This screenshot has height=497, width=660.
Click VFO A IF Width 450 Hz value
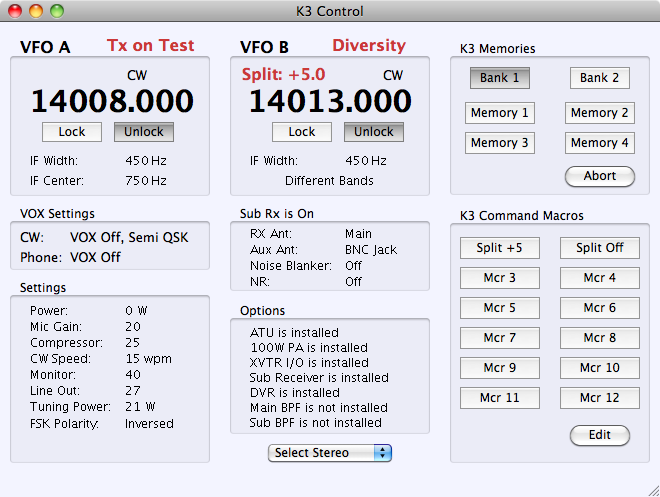(146, 161)
